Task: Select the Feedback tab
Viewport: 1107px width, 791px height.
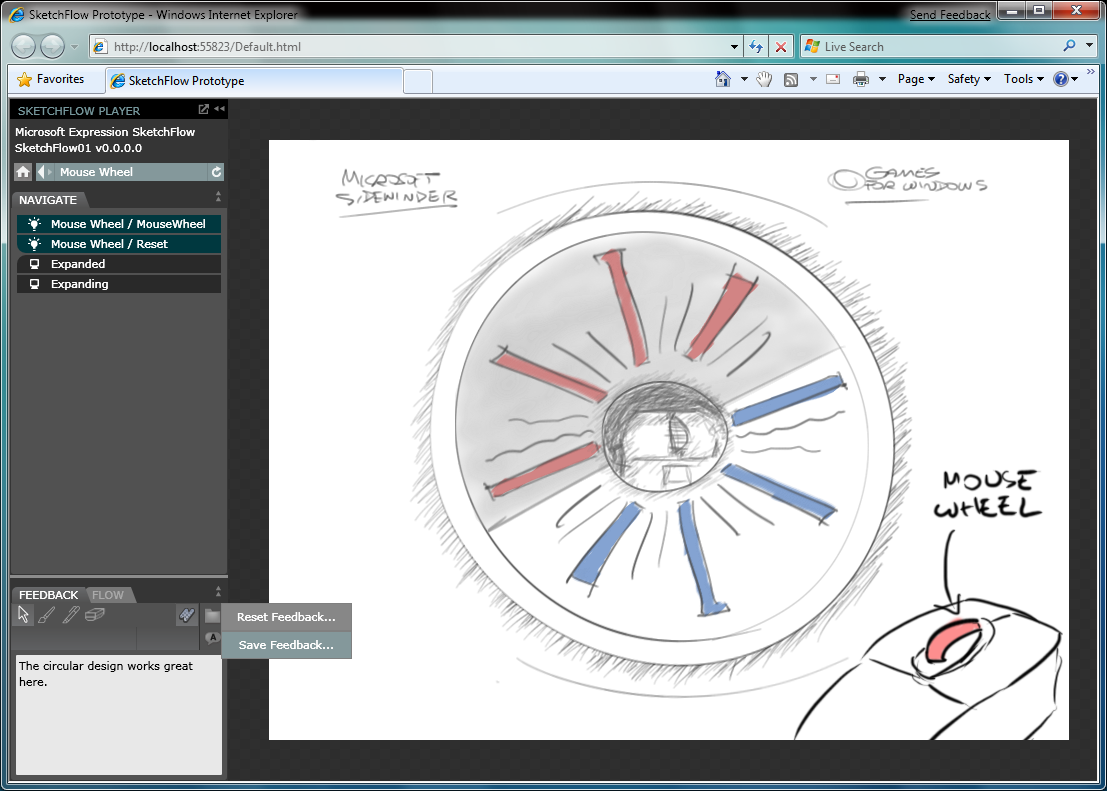Action: [48, 595]
